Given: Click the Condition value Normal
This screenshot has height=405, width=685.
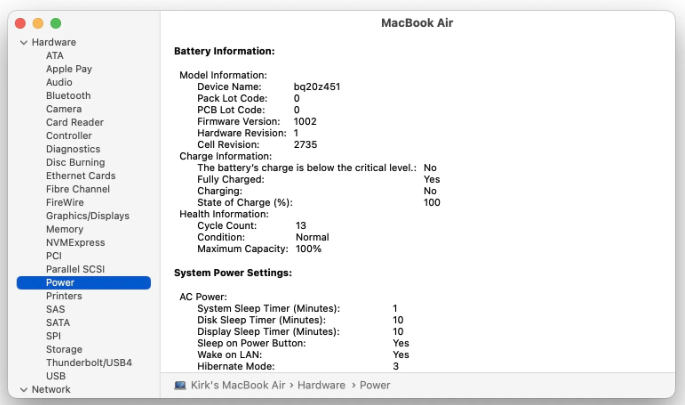Looking at the screenshot, I should pyautogui.click(x=312, y=237).
